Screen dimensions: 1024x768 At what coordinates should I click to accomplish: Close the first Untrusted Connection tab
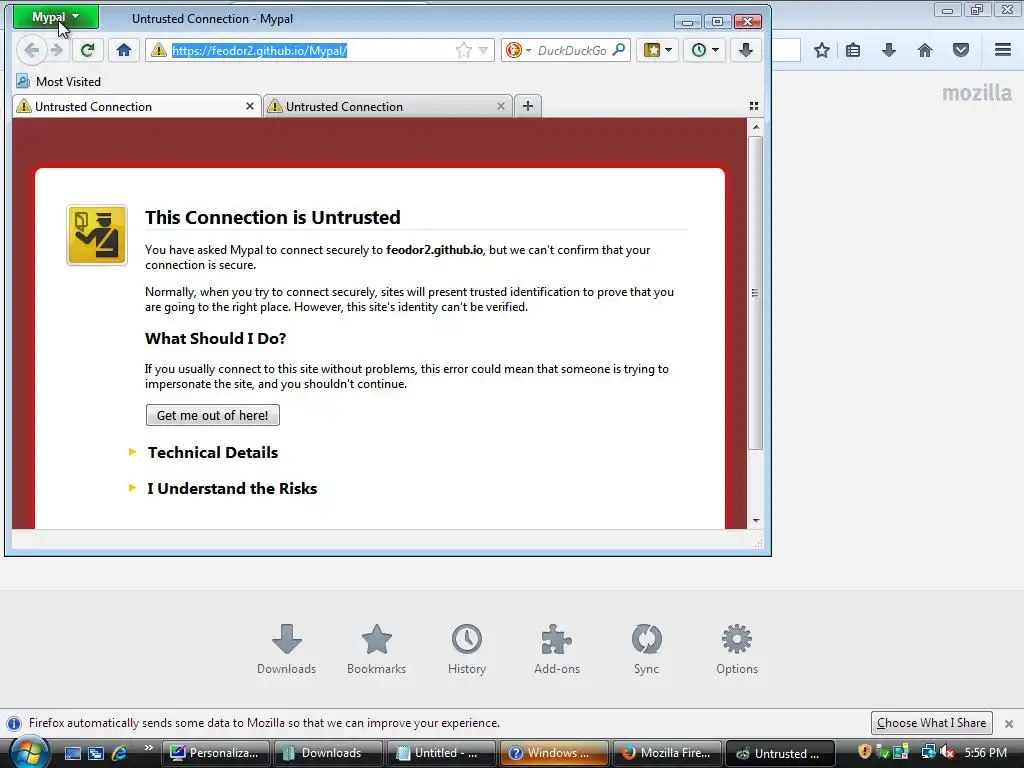[x=249, y=106]
